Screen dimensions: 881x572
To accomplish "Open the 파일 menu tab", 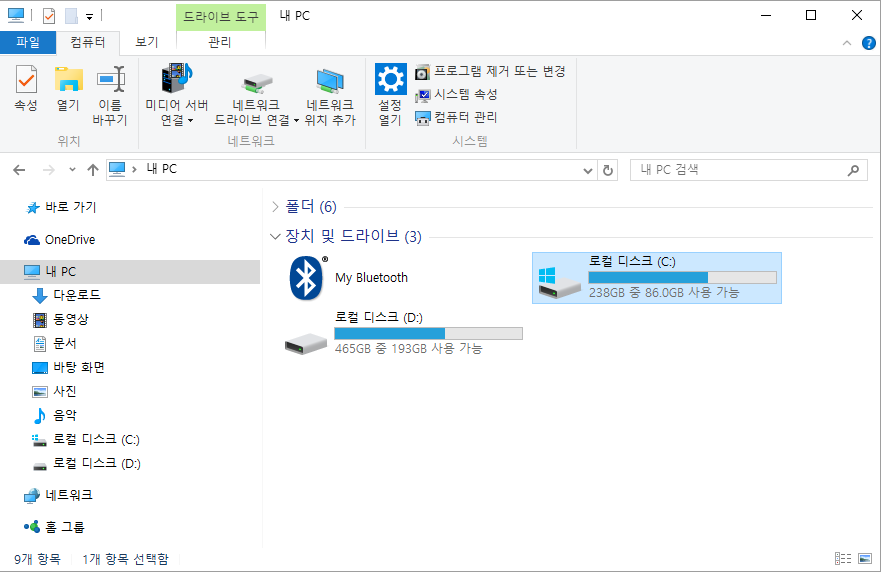I will [28, 43].
